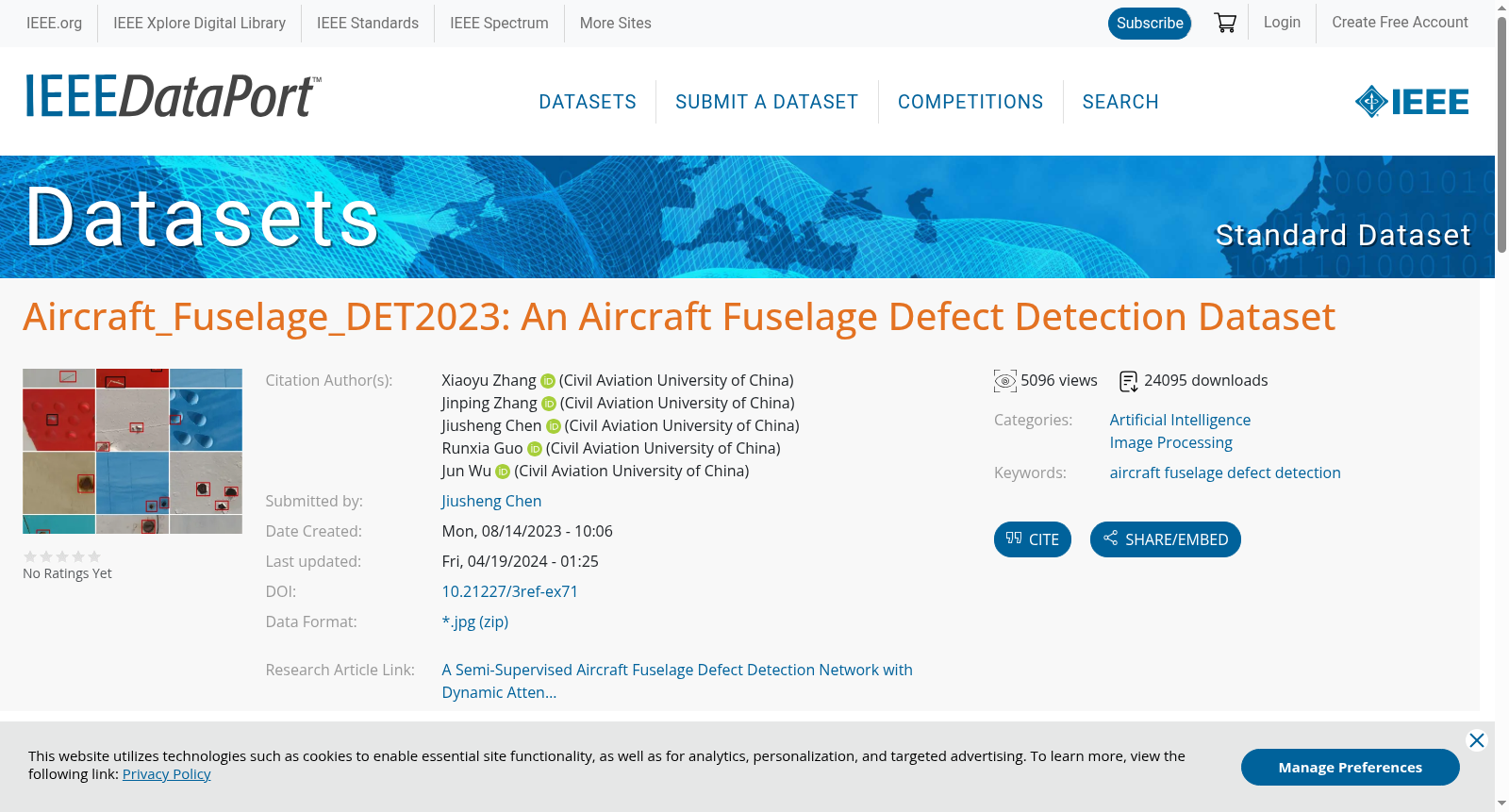Open Jinping Zhang's ORCID icon
This screenshot has width=1509, height=812.
pos(549,404)
